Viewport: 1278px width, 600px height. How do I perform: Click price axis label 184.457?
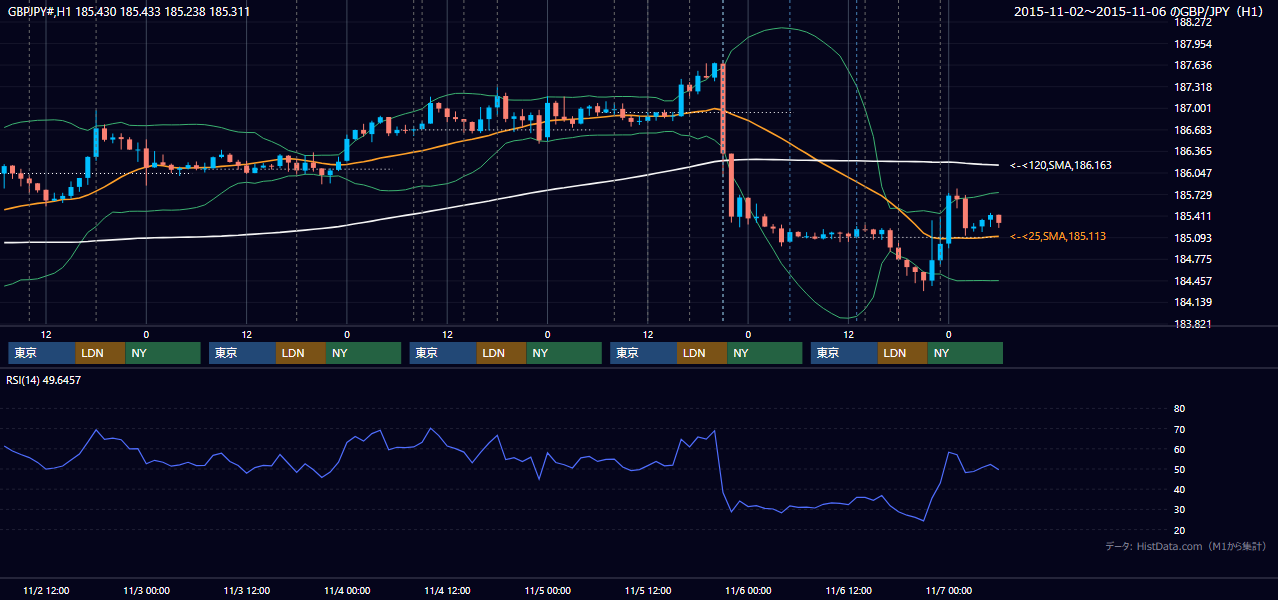click(x=1193, y=281)
